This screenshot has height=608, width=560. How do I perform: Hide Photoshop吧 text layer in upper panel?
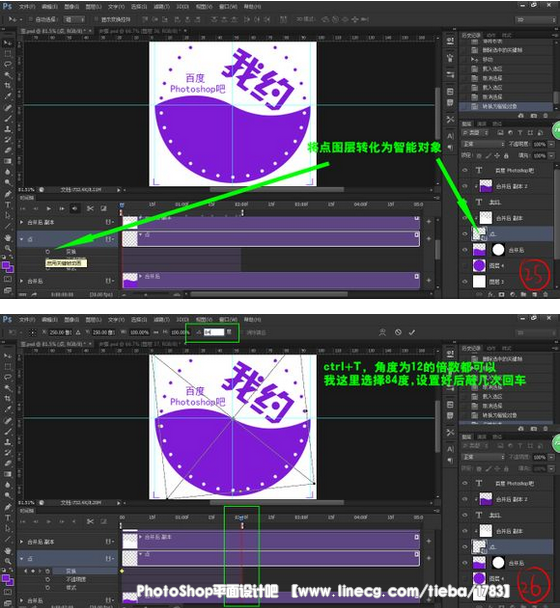click(x=465, y=170)
